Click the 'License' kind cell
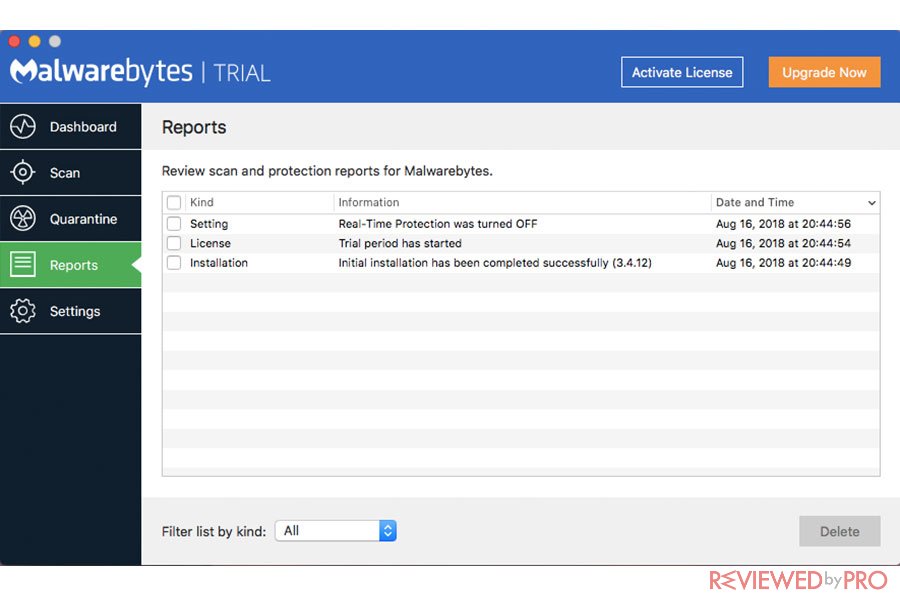This screenshot has width=900, height=600. 210,243
